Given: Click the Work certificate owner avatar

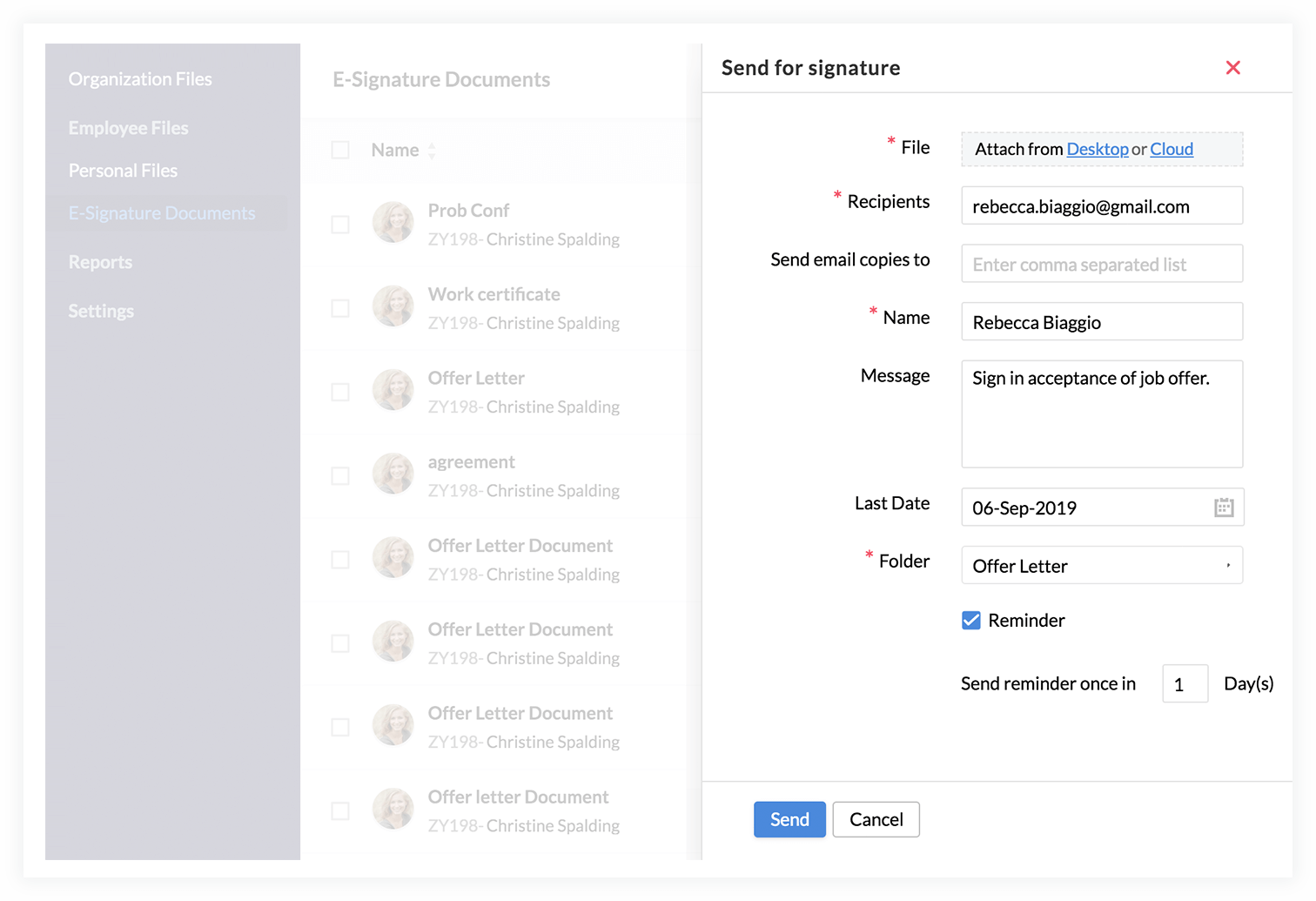Looking at the screenshot, I should pyautogui.click(x=393, y=306).
